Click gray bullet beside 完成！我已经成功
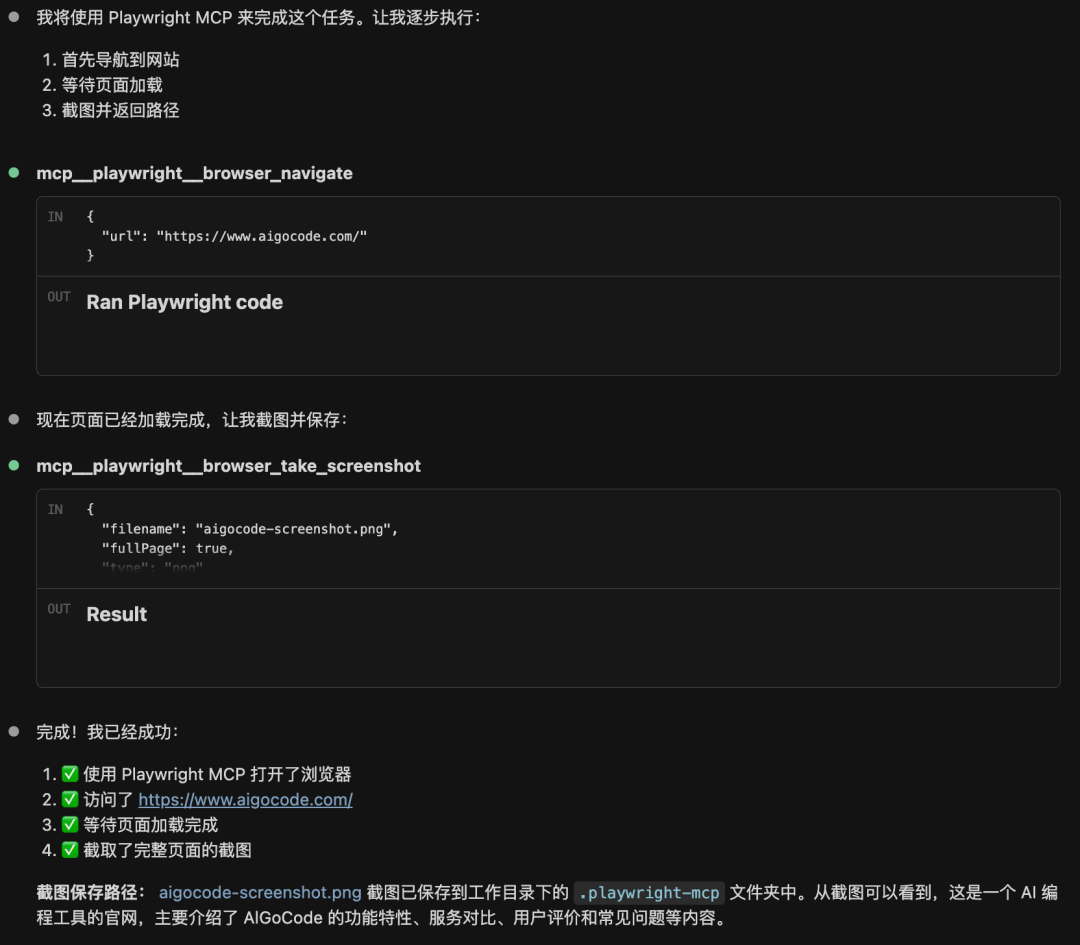The height and width of the screenshot is (945, 1080). click(x=14, y=731)
